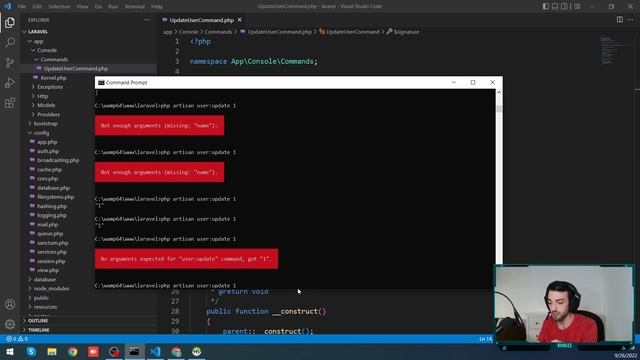Open the Source Control view
The image size is (640, 360).
[x=10, y=62]
